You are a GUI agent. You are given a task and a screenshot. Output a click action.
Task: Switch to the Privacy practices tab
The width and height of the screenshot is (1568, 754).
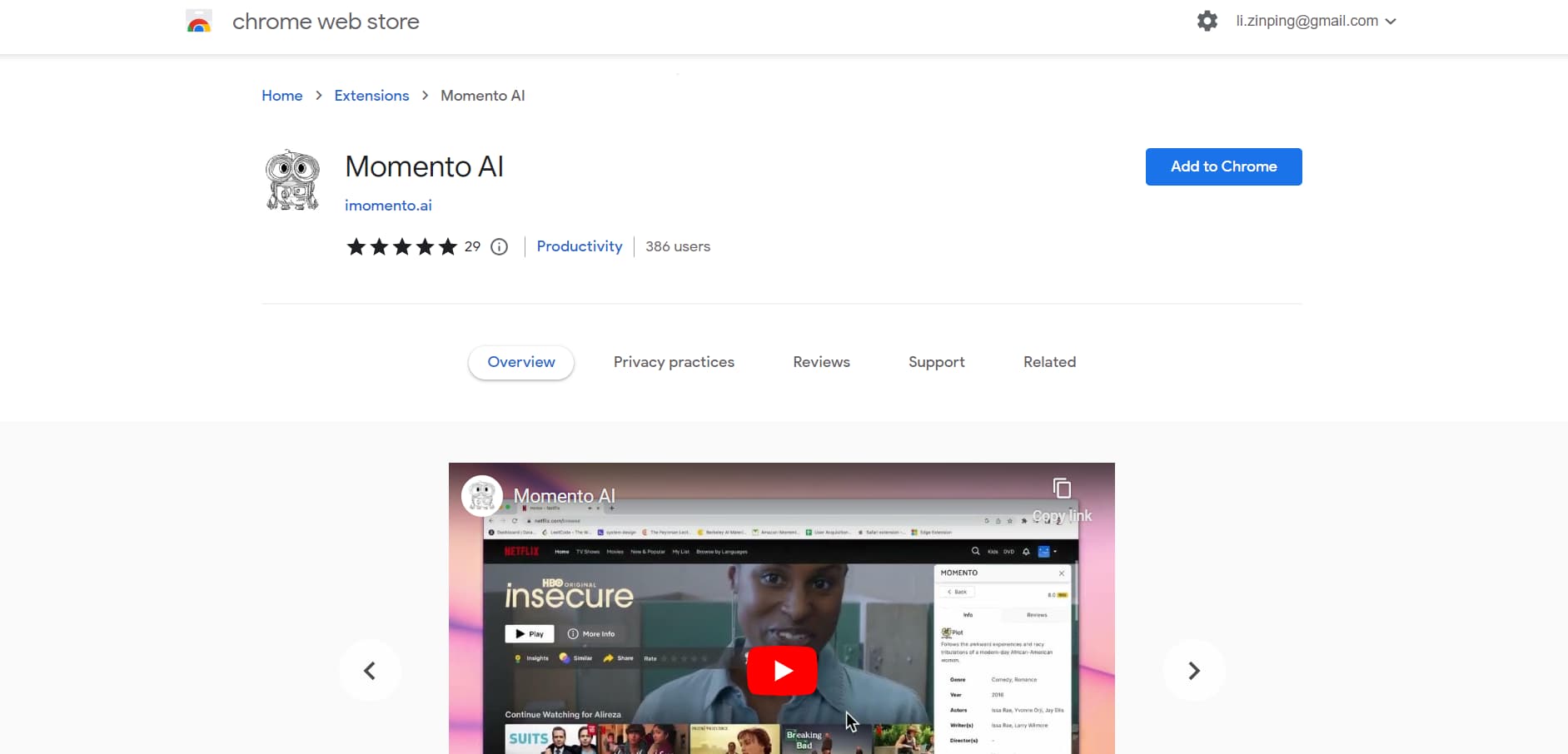point(674,362)
